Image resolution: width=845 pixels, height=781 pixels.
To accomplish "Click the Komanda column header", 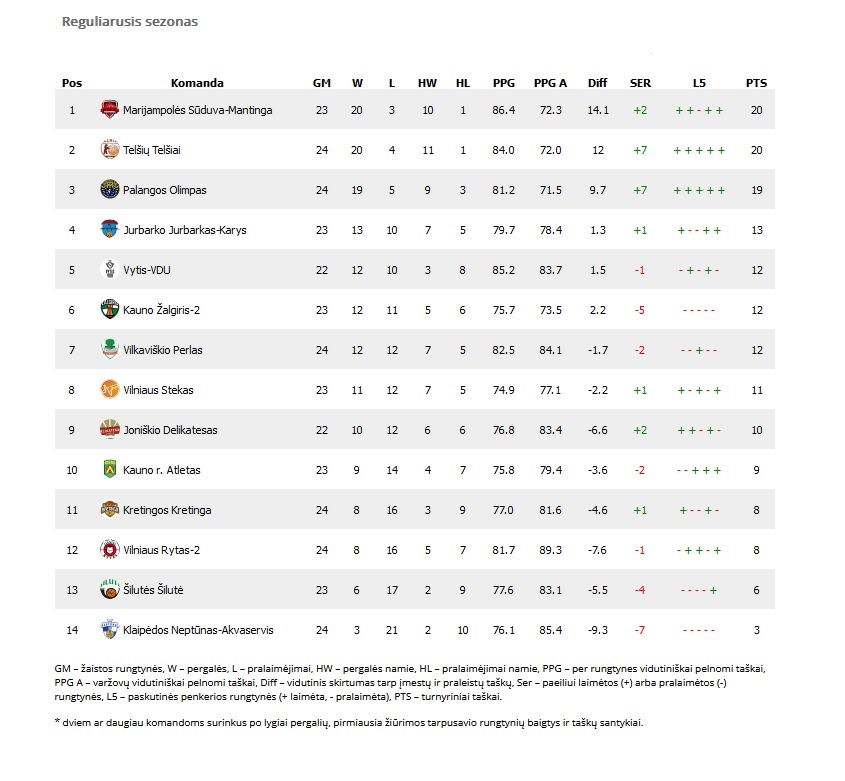I will [x=197, y=83].
